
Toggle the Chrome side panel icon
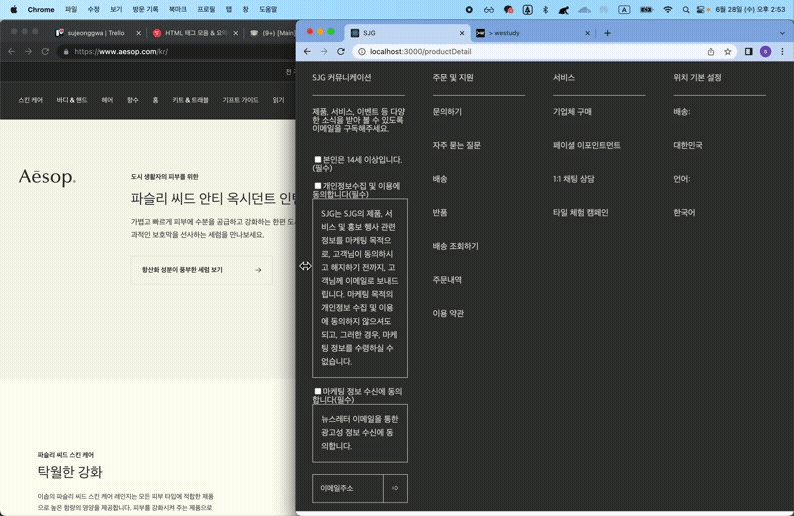[x=748, y=51]
